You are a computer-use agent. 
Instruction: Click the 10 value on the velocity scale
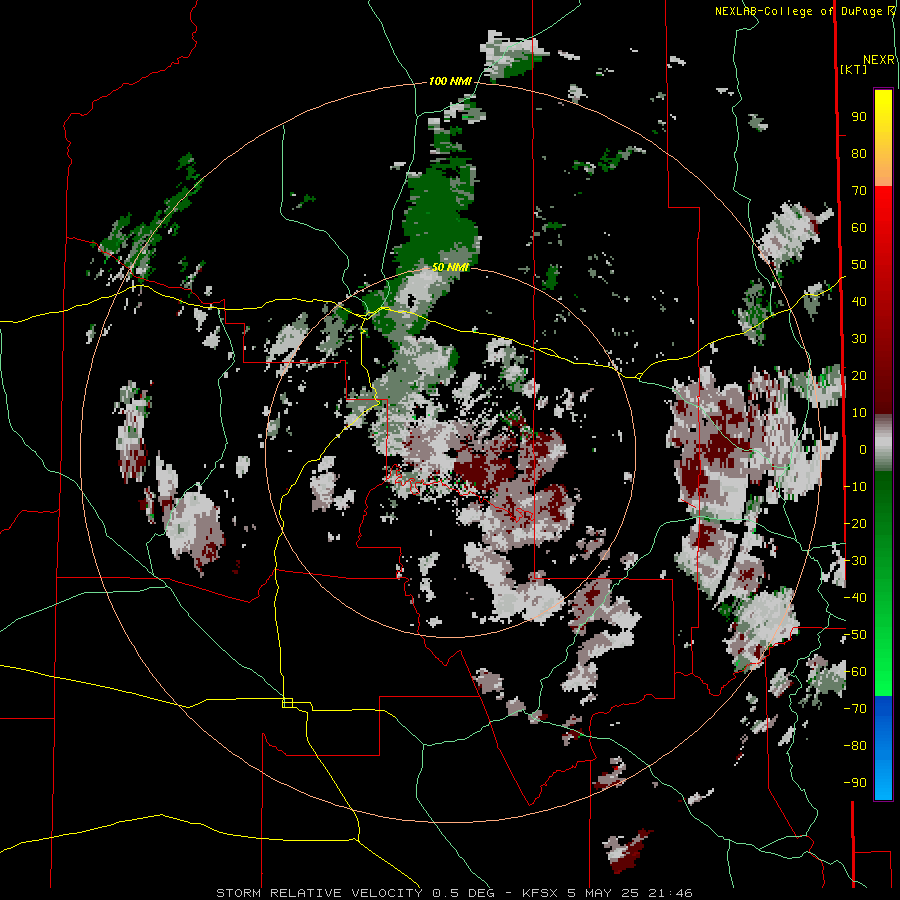pyautogui.click(x=859, y=413)
